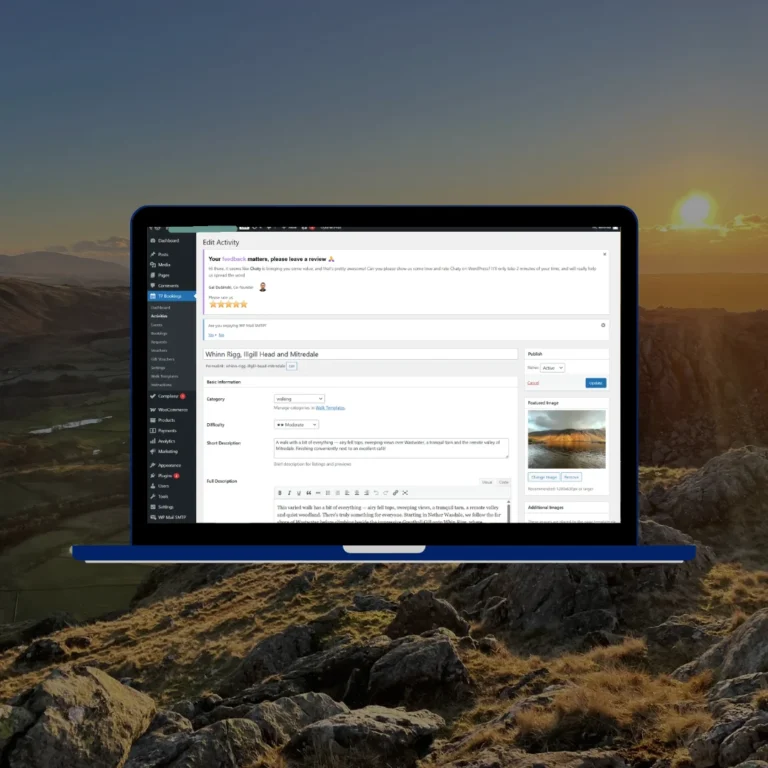Dismiss the WP Mail SMTP notice
Viewport: 768px width, 768px height.
603,325
